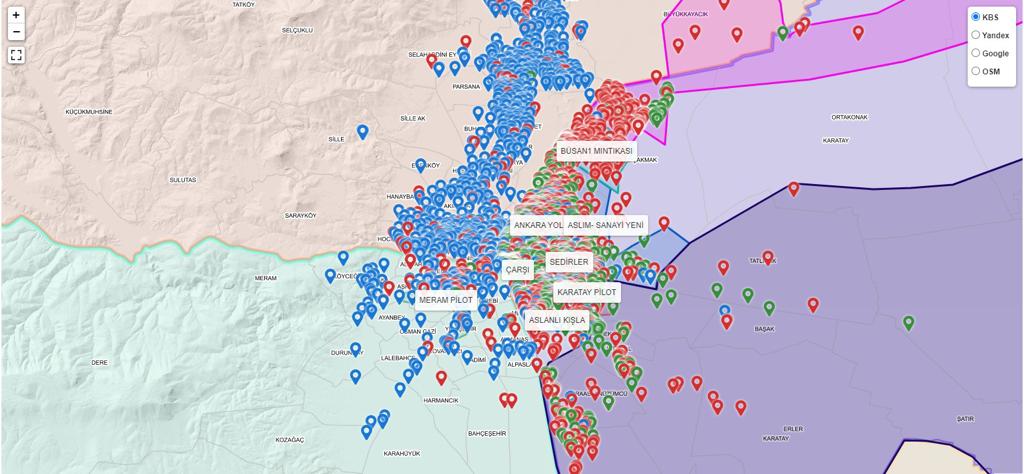Click the red pin in top-right magenta zone

point(858,32)
